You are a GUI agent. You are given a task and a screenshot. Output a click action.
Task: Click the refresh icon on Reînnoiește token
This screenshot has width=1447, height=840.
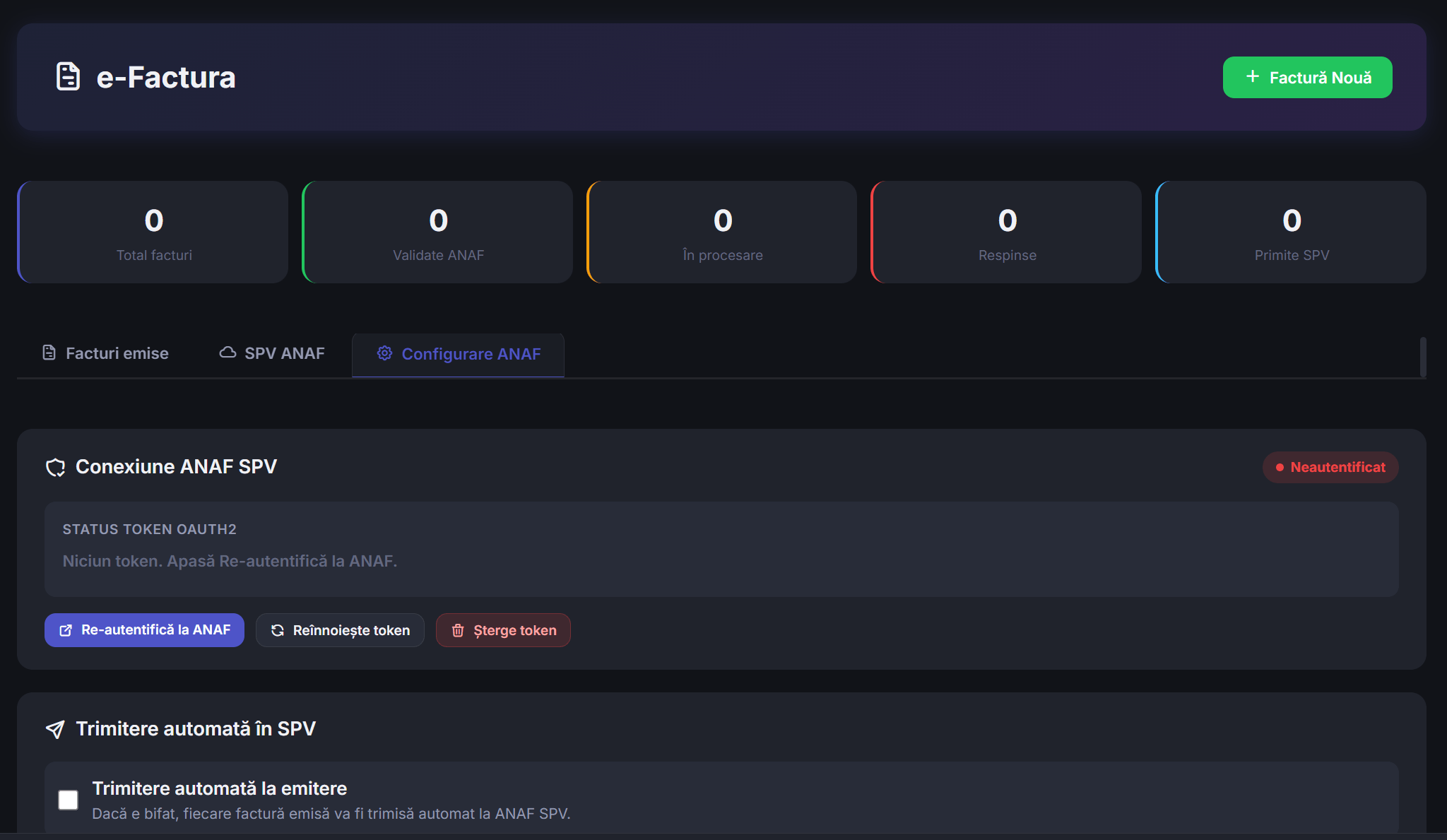pyautogui.click(x=278, y=630)
